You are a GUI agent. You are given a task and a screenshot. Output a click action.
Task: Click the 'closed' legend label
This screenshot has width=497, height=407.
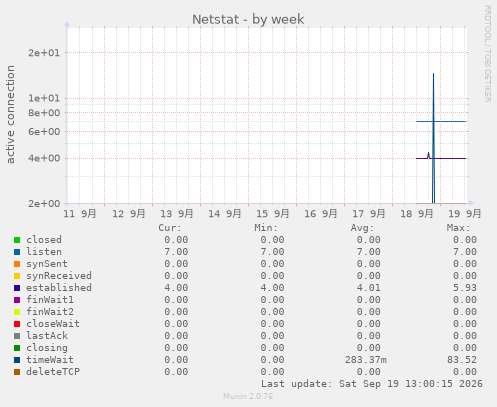coord(44,240)
